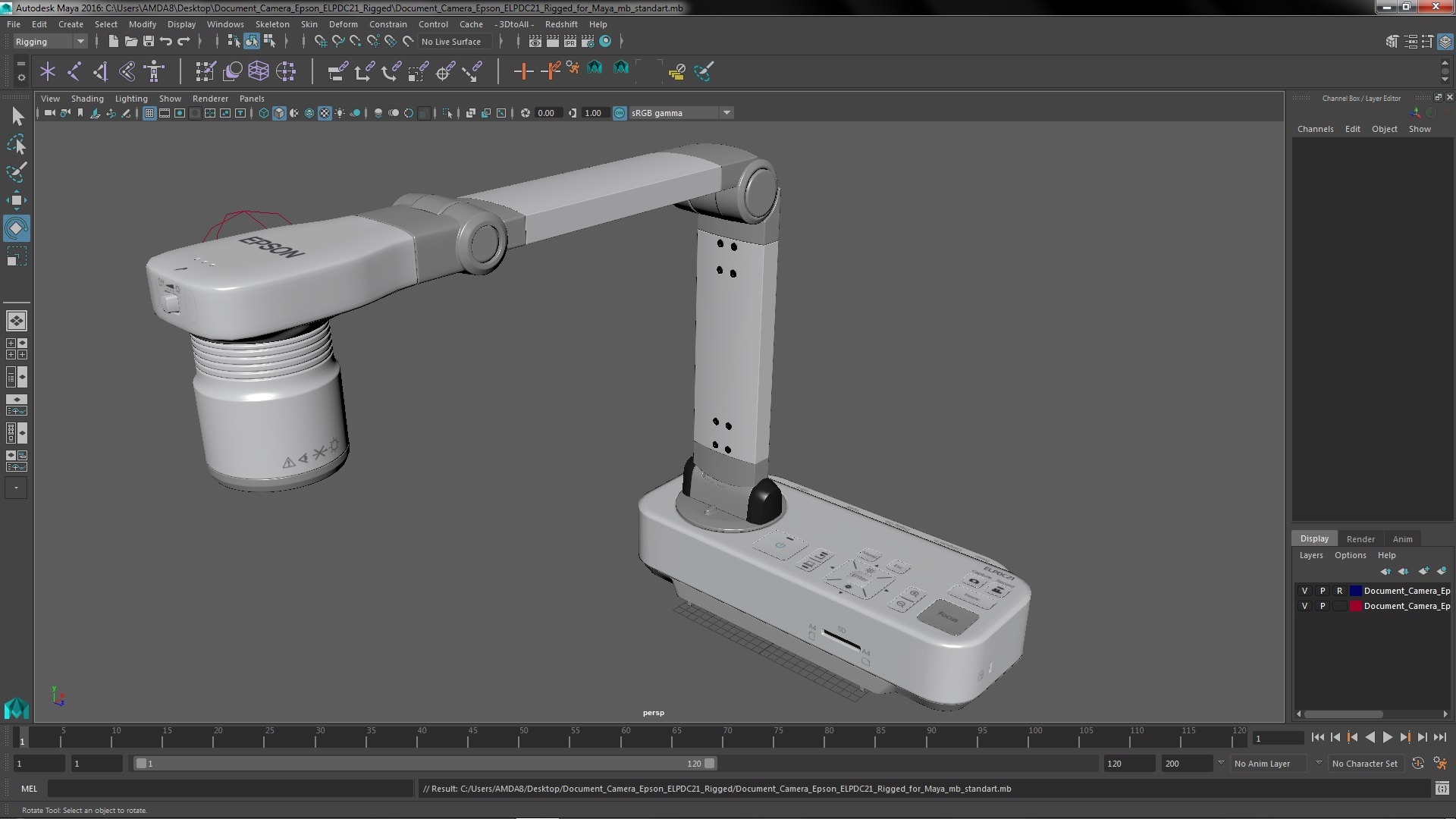The image size is (1456, 819).
Task: Click the Parent Constraint shelf icon
Action: [337, 71]
